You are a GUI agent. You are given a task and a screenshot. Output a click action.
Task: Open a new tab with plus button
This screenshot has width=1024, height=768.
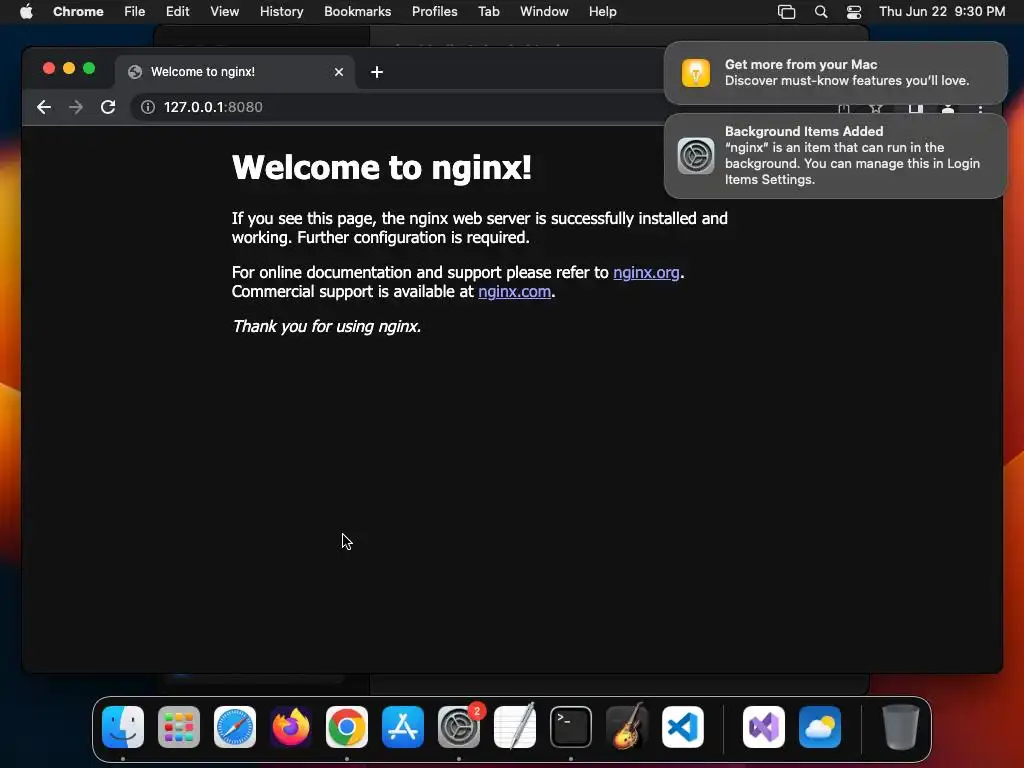[377, 72]
